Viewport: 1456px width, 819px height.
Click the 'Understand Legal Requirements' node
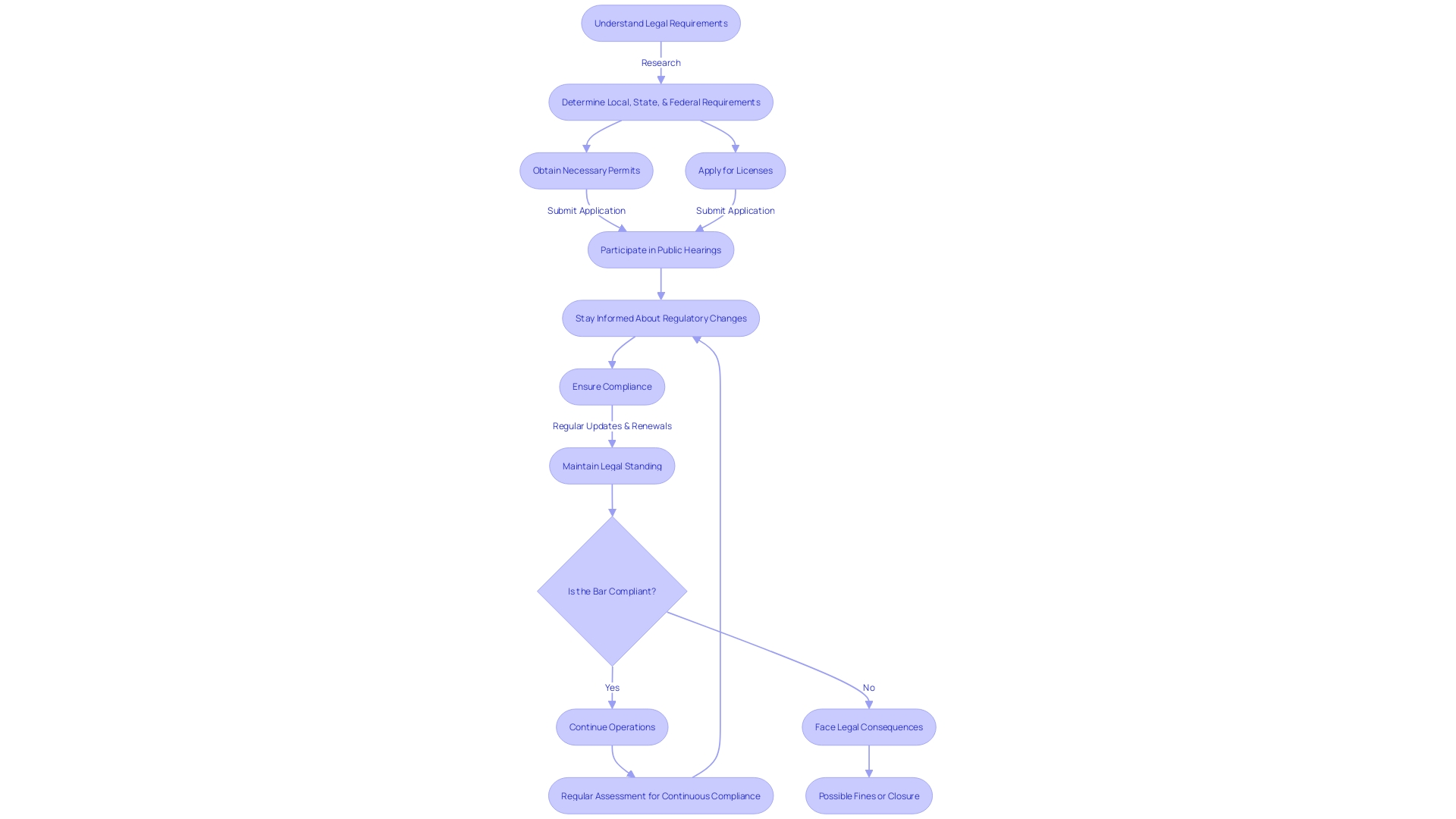point(661,23)
